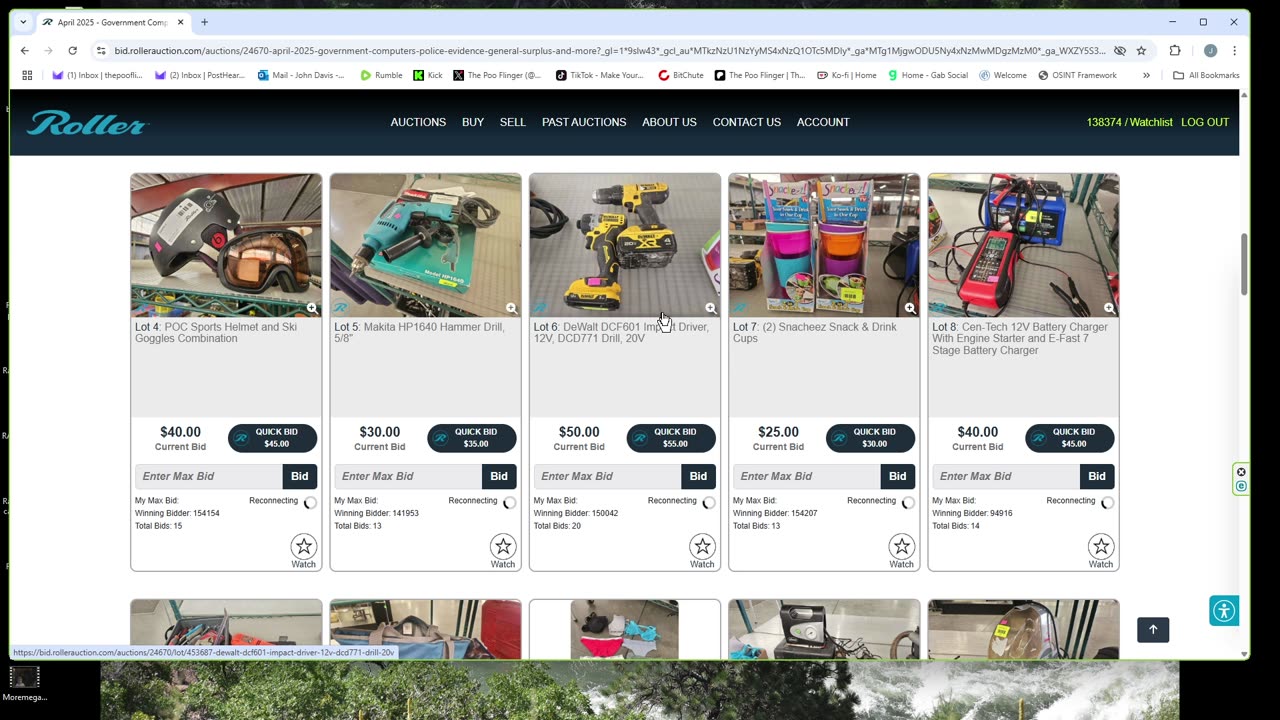Open the All Bookmarks folder

(x=1206, y=75)
